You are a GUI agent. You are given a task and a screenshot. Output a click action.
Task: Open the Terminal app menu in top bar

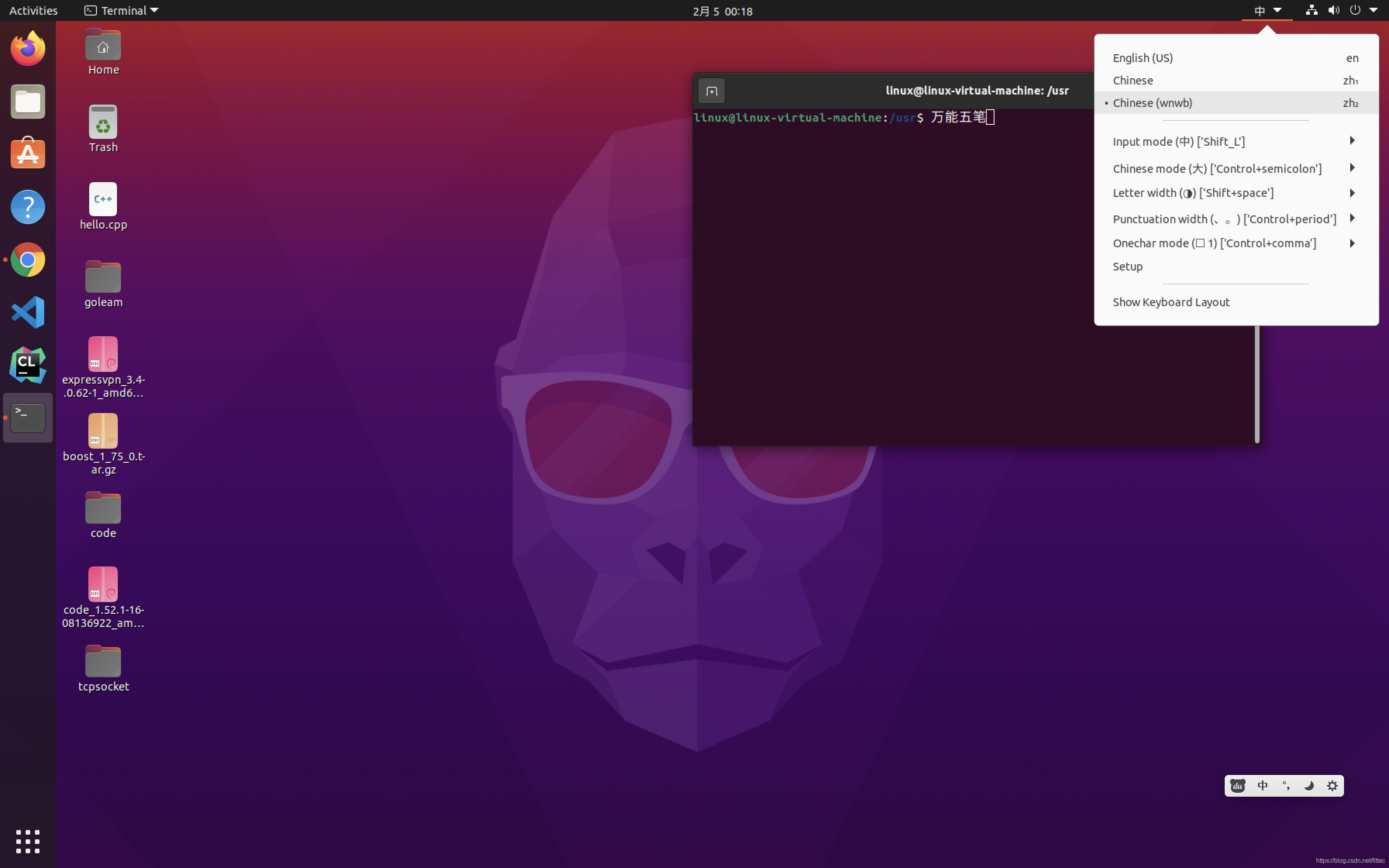pyautogui.click(x=122, y=10)
